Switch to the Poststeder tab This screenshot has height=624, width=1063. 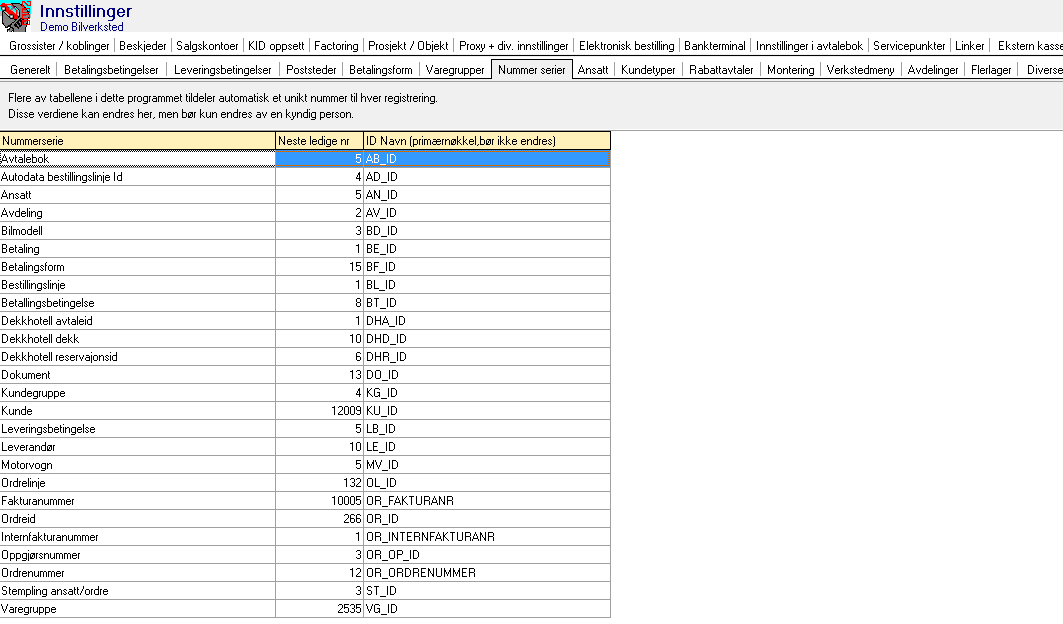311,70
